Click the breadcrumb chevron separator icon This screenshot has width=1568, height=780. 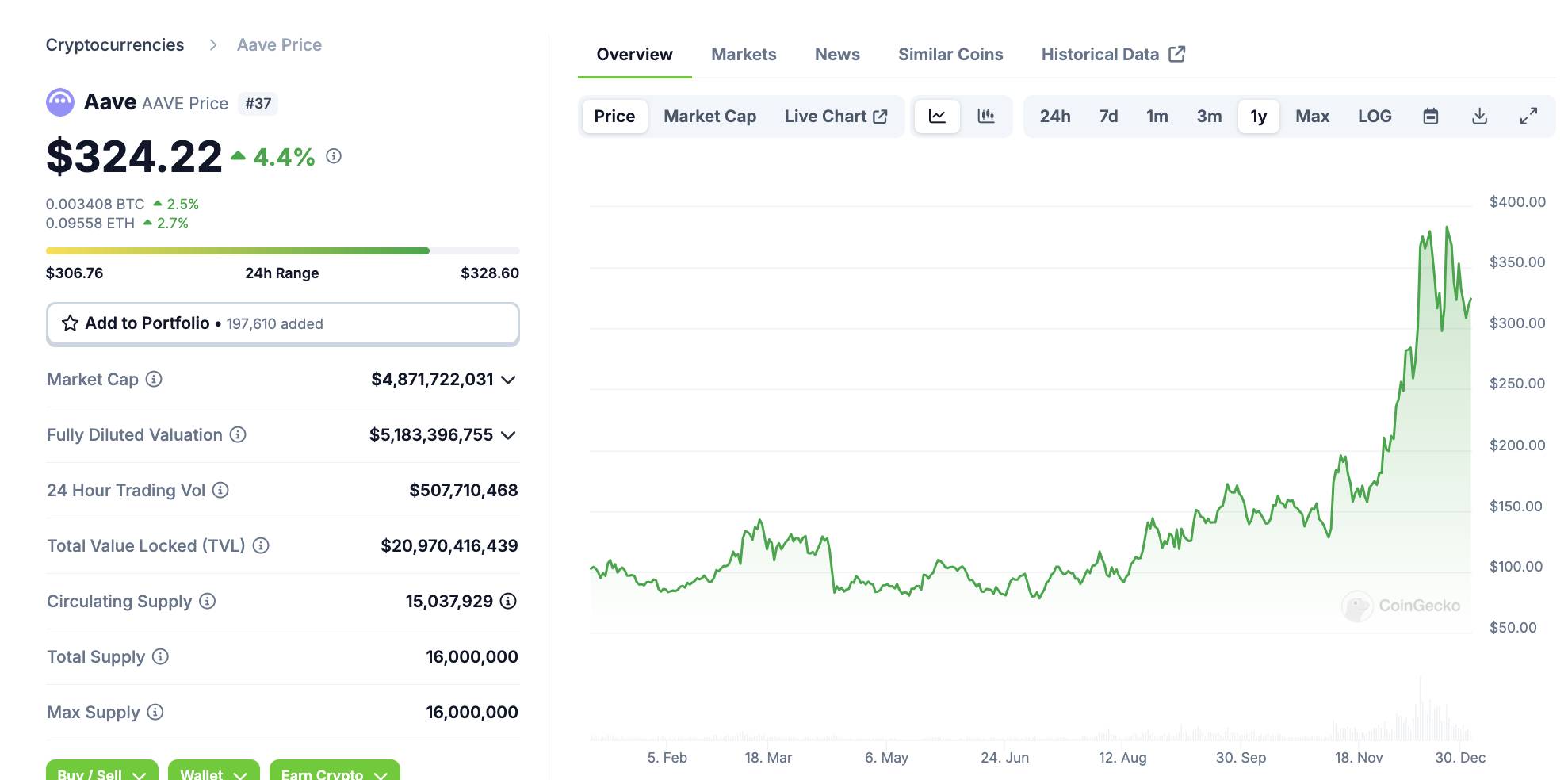pyautogui.click(x=212, y=45)
